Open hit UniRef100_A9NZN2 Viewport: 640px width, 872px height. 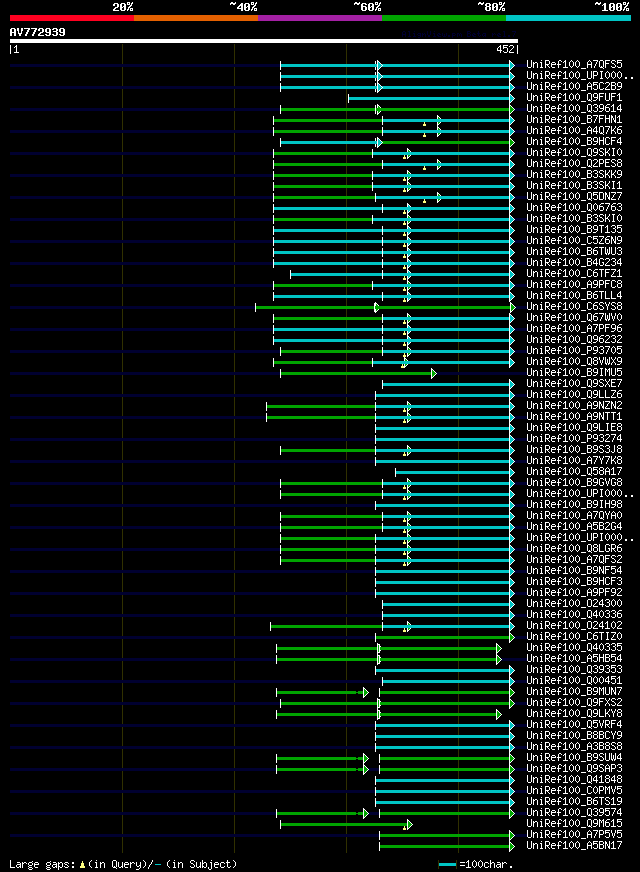[x=574, y=406]
